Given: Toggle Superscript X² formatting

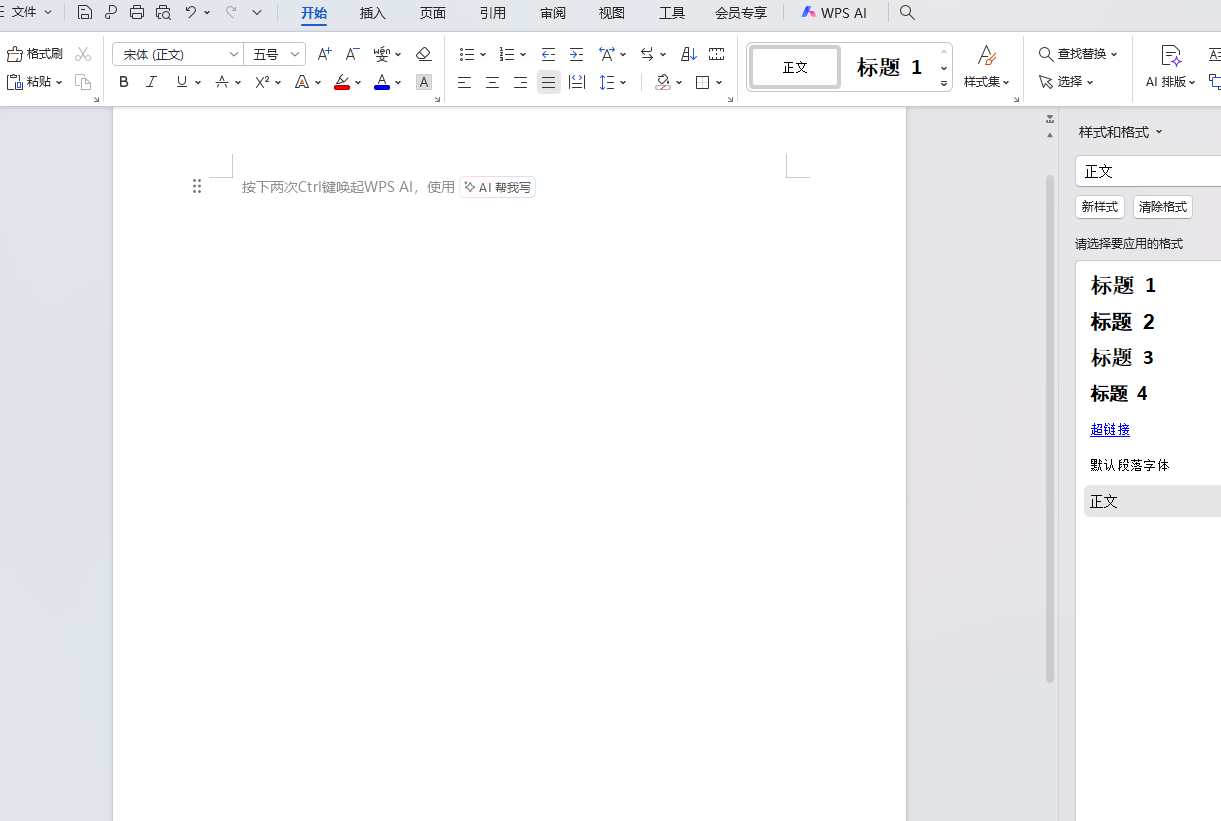Looking at the screenshot, I should pyautogui.click(x=262, y=82).
